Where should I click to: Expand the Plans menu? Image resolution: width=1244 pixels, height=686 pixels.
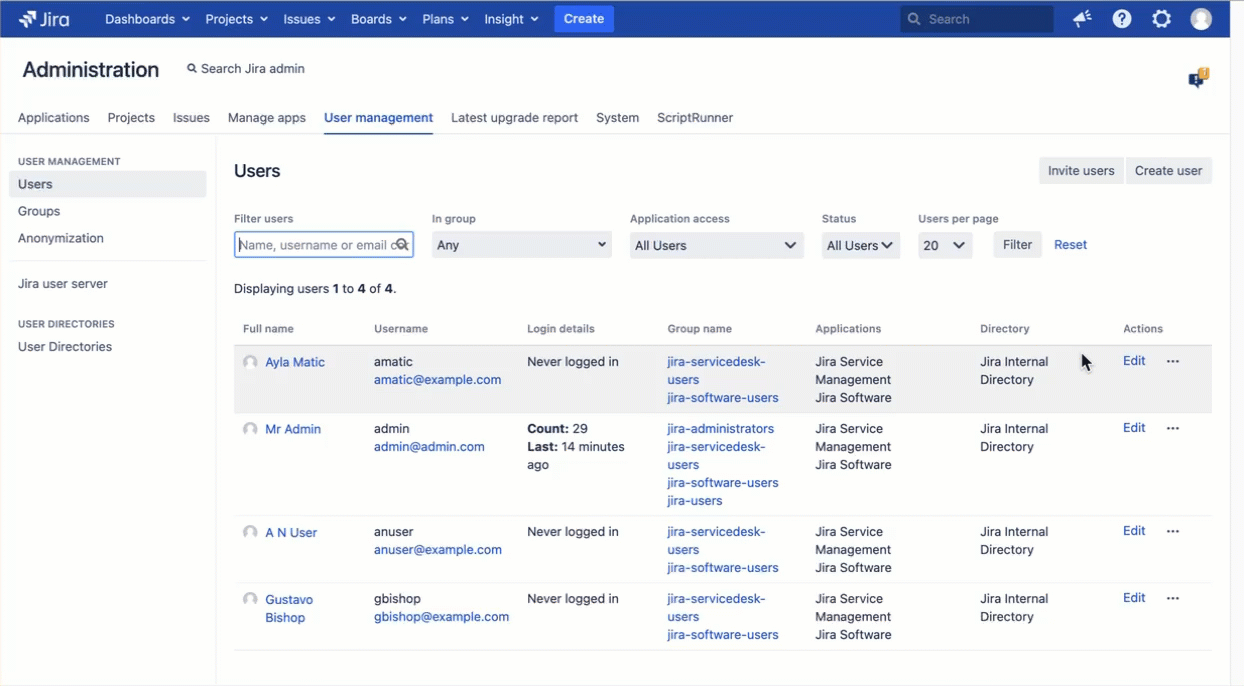(445, 19)
